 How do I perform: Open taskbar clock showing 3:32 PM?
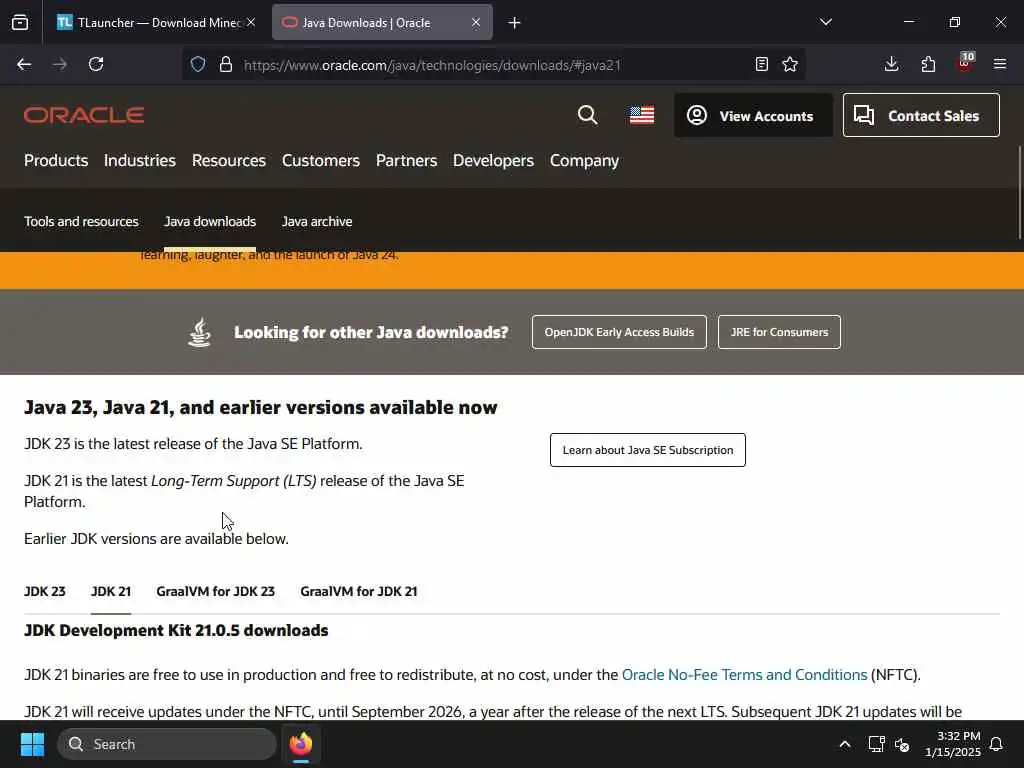coord(952,744)
